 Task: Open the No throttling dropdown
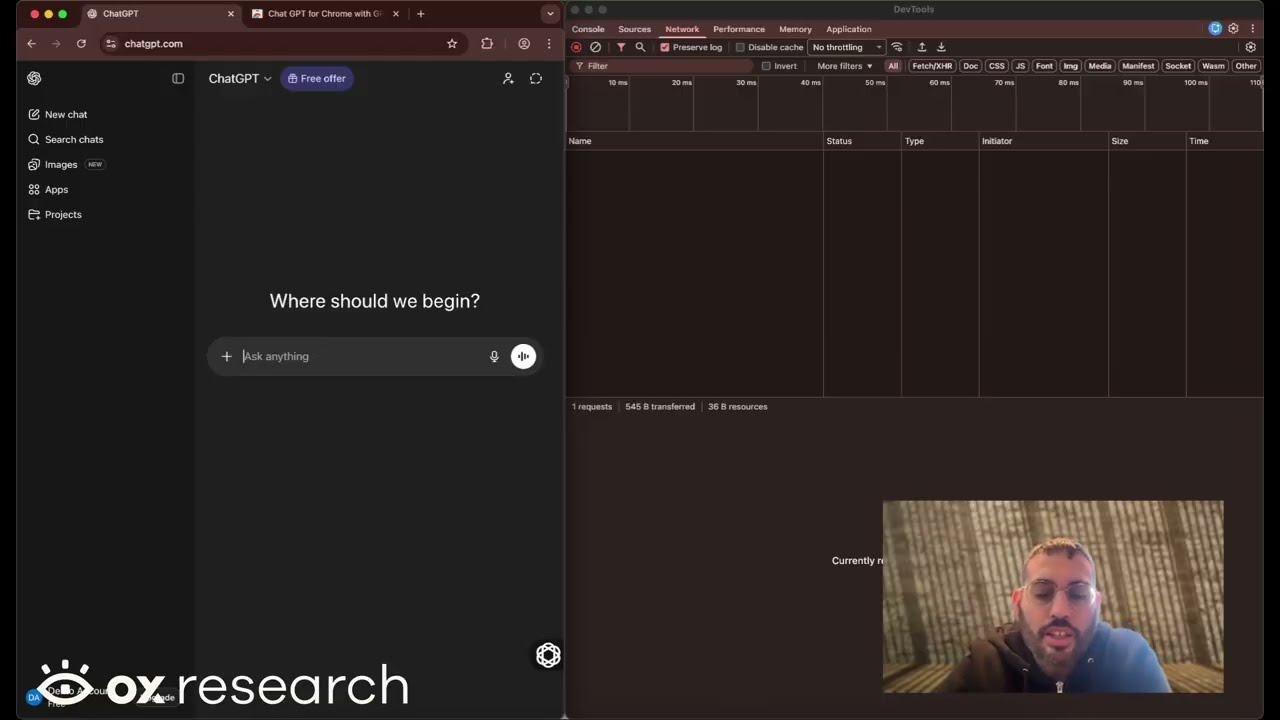[846, 47]
